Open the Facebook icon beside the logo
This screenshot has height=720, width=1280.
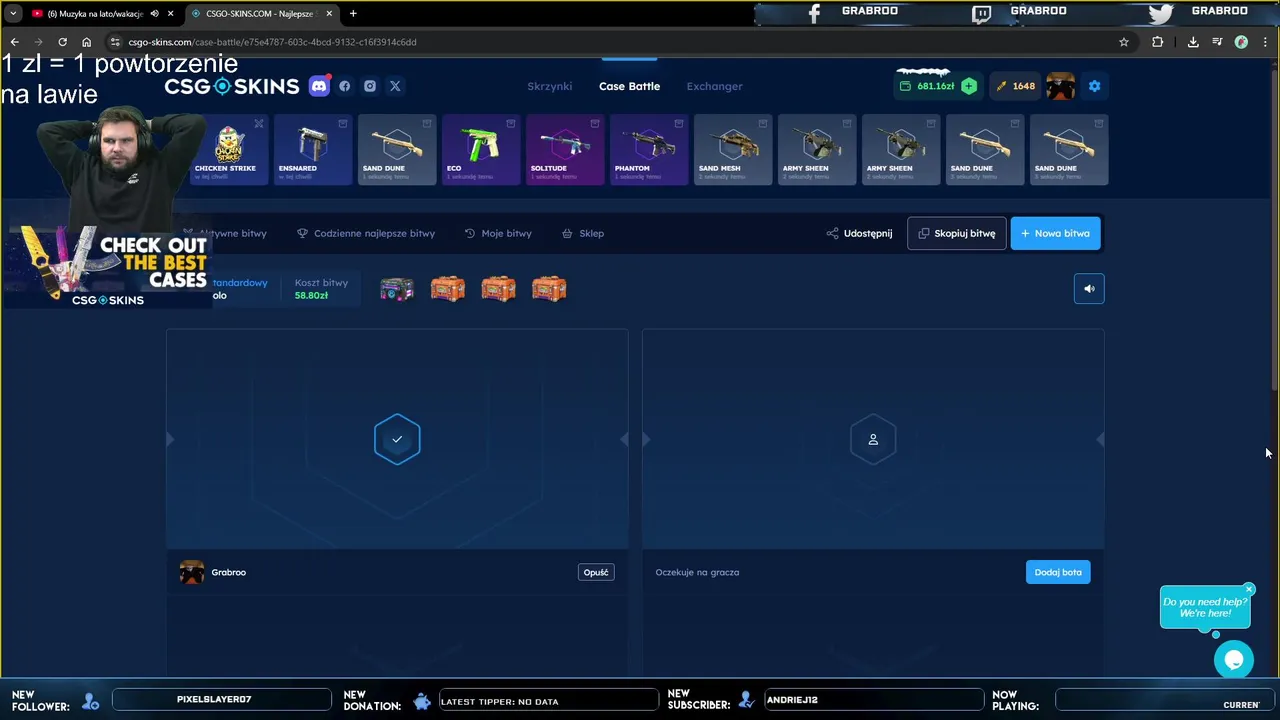[x=345, y=86]
